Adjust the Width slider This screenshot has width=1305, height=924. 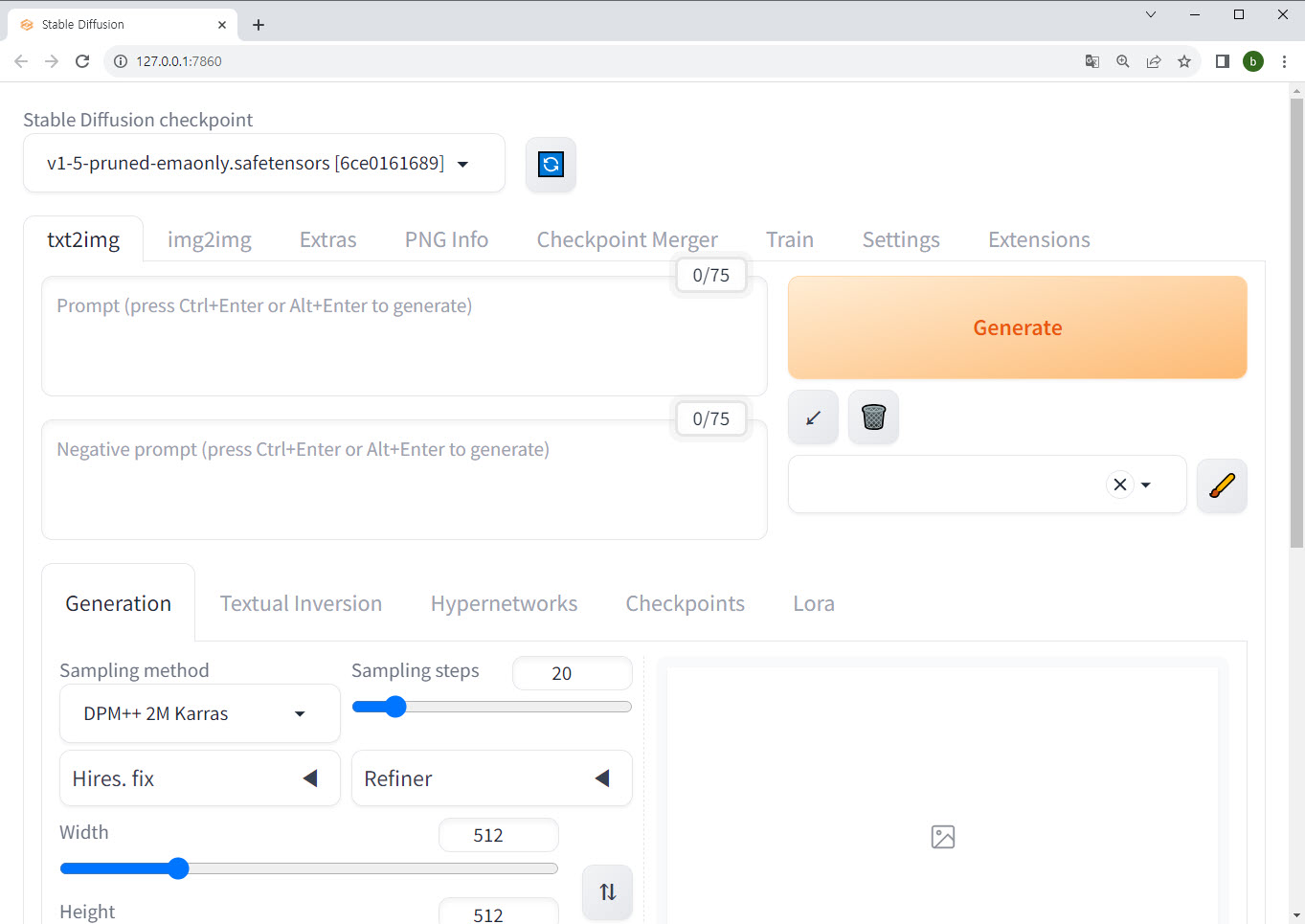pos(309,868)
